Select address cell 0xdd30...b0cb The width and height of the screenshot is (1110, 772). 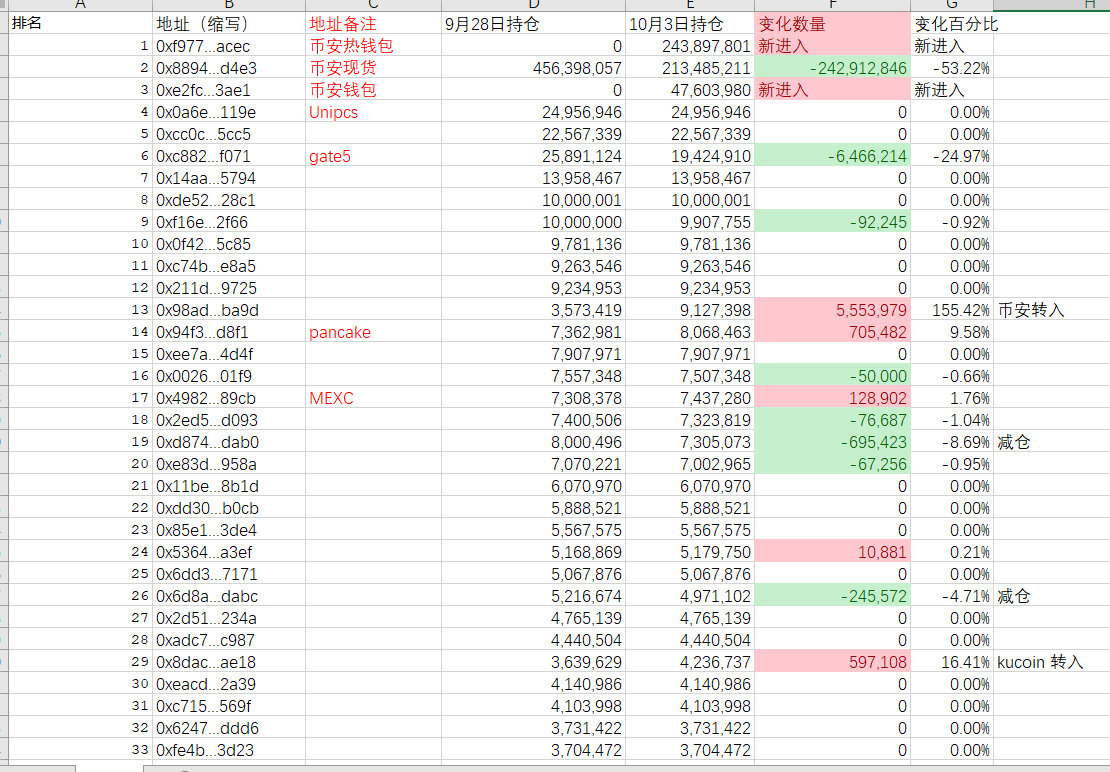229,508
